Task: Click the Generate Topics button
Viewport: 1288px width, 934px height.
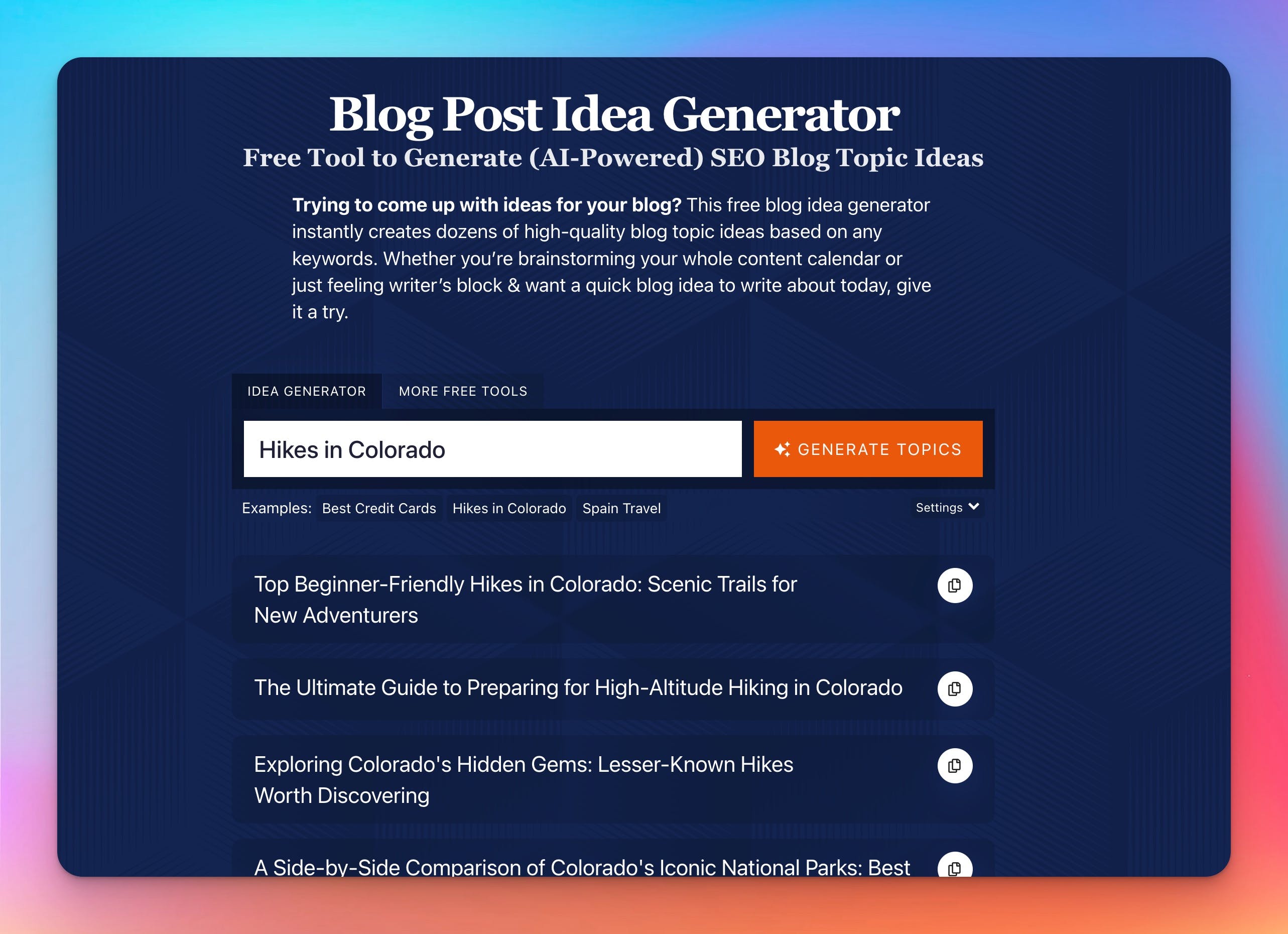Action: [x=867, y=448]
